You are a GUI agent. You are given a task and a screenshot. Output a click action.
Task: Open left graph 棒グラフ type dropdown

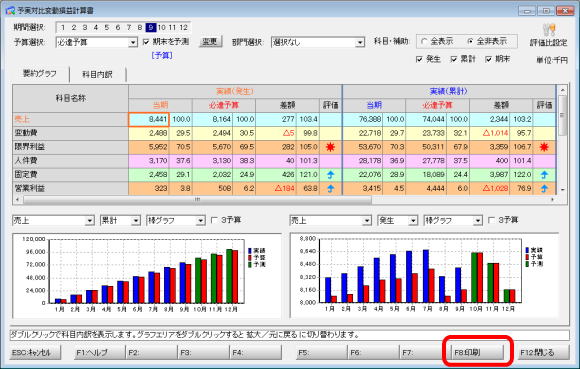(x=176, y=221)
